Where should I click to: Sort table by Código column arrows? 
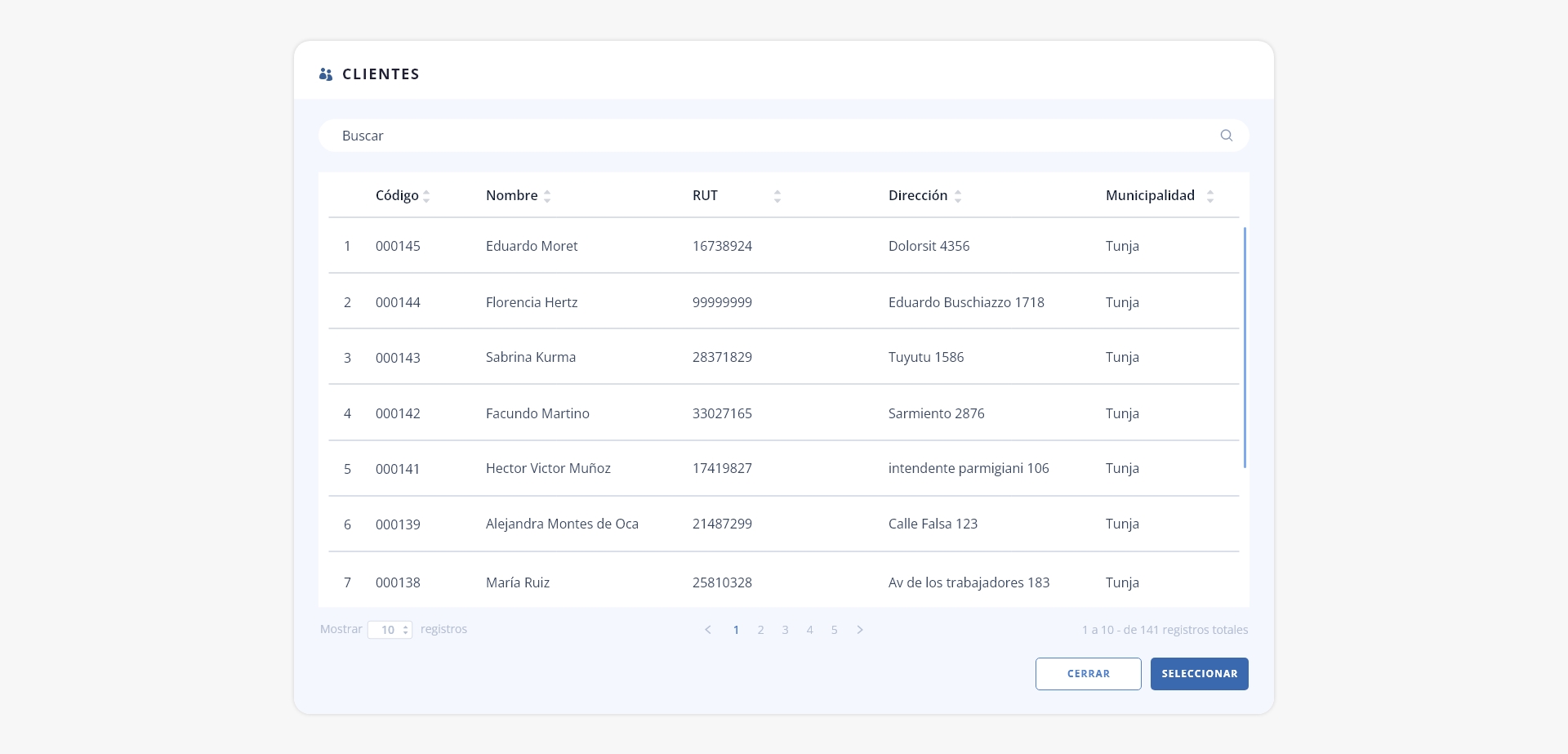point(426,196)
